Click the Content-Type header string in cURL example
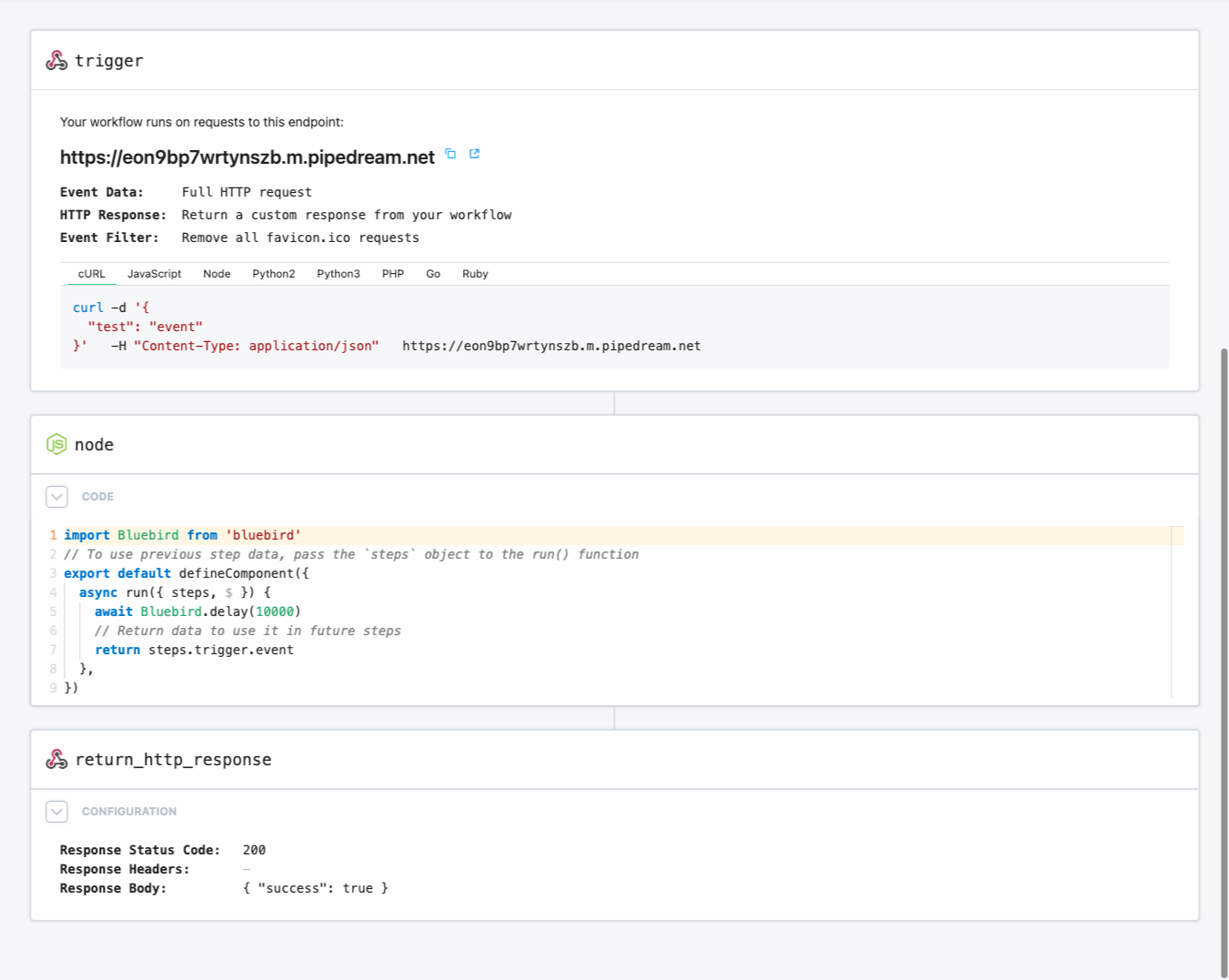This screenshot has height=980, width=1229. [x=256, y=346]
